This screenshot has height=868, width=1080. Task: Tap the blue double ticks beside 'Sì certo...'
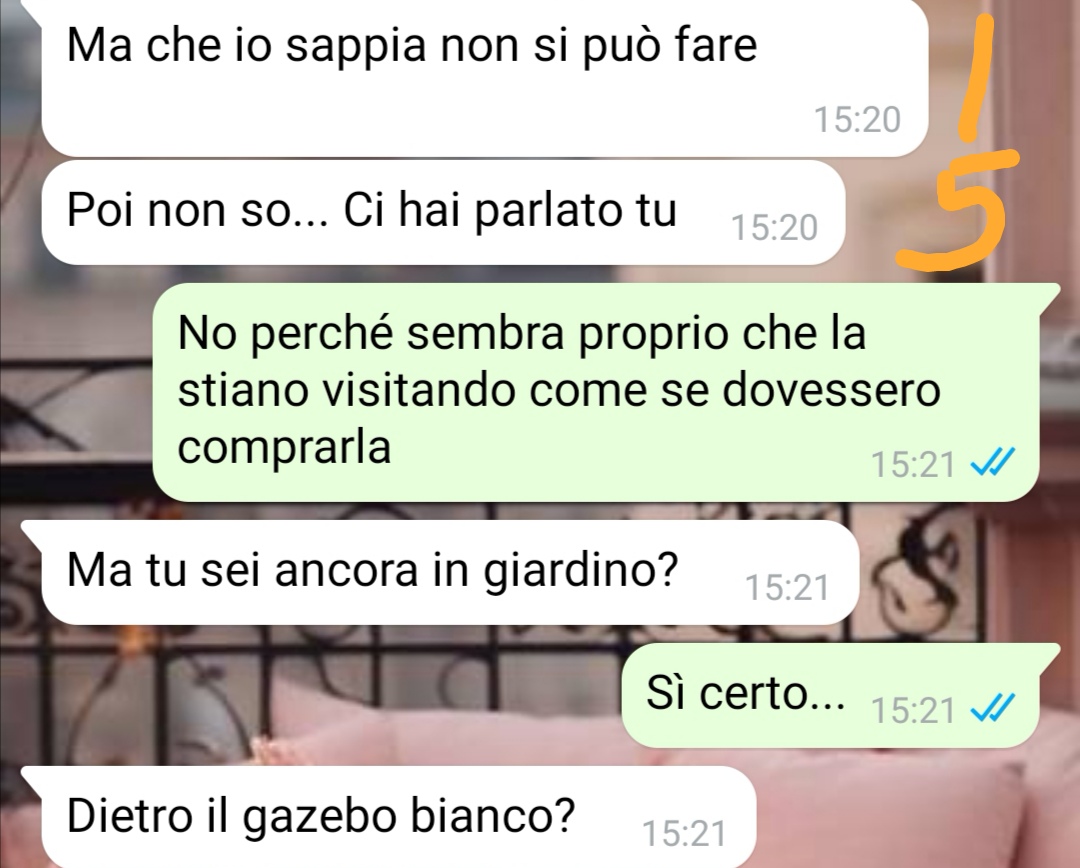993,707
